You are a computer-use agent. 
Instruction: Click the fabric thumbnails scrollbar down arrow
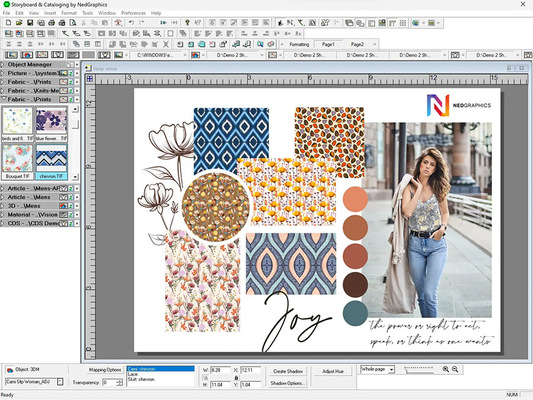(x=75, y=177)
